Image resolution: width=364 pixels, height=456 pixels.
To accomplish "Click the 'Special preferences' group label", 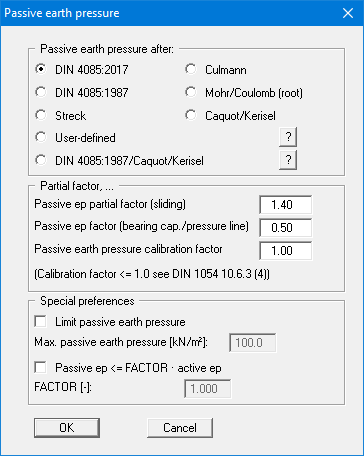I will [x=87, y=301].
